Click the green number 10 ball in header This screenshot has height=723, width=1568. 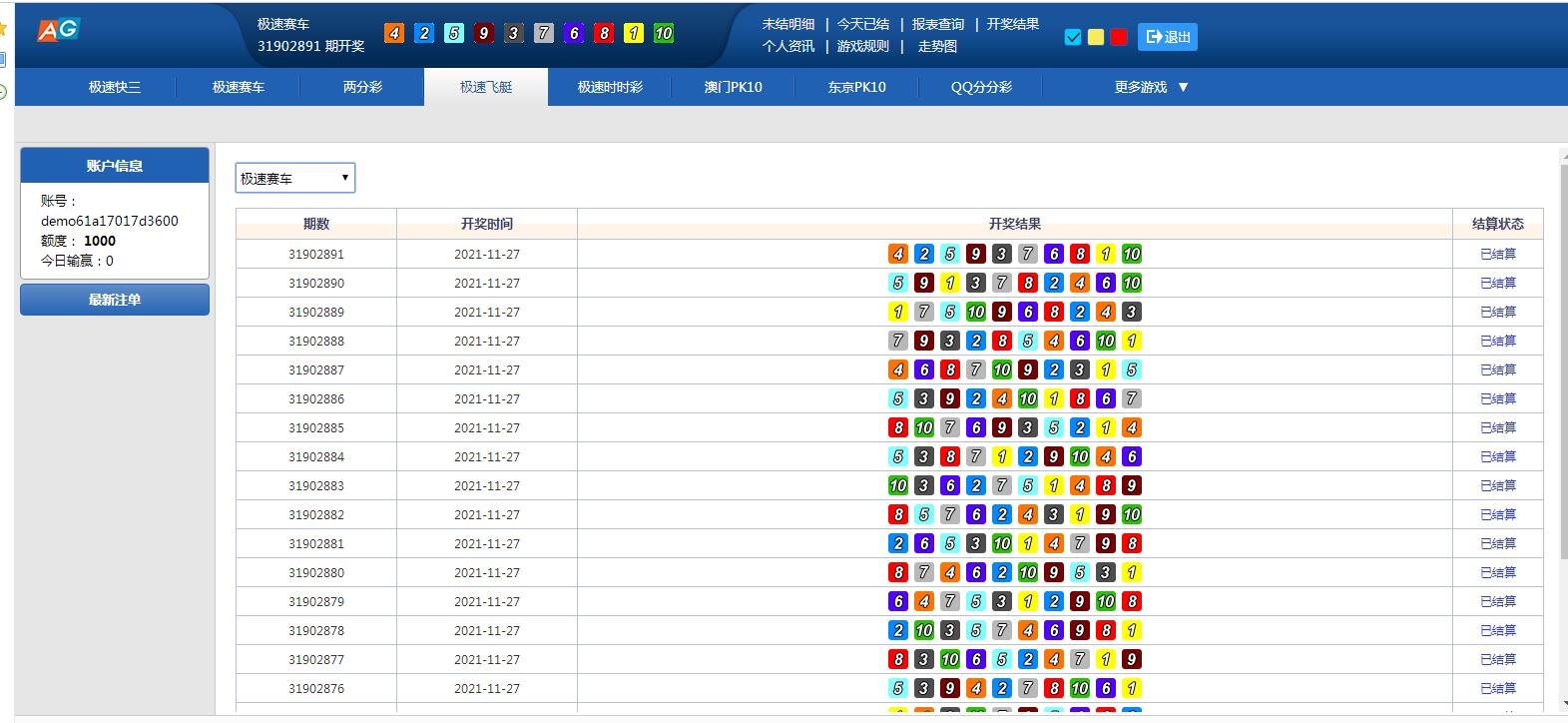[x=663, y=33]
